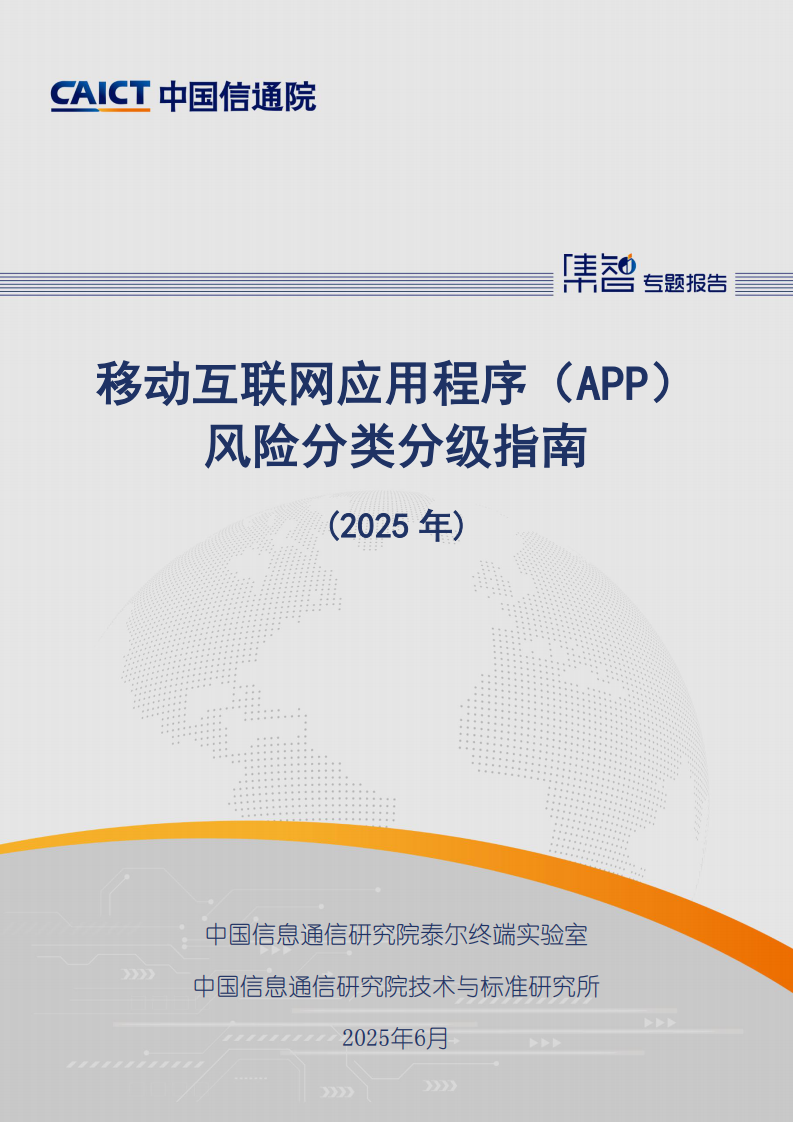This screenshot has height=1122, width=793.
Task: Click 中国信息通信研究院技术与标准研究所 text
Action: point(396,987)
